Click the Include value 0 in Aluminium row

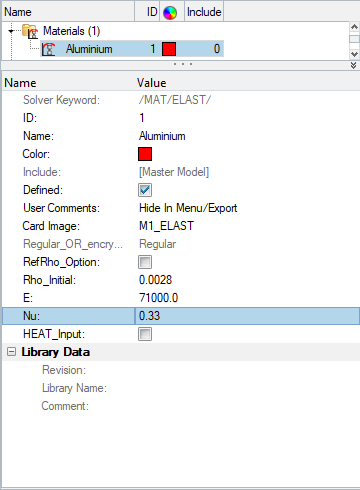pyautogui.click(x=217, y=49)
